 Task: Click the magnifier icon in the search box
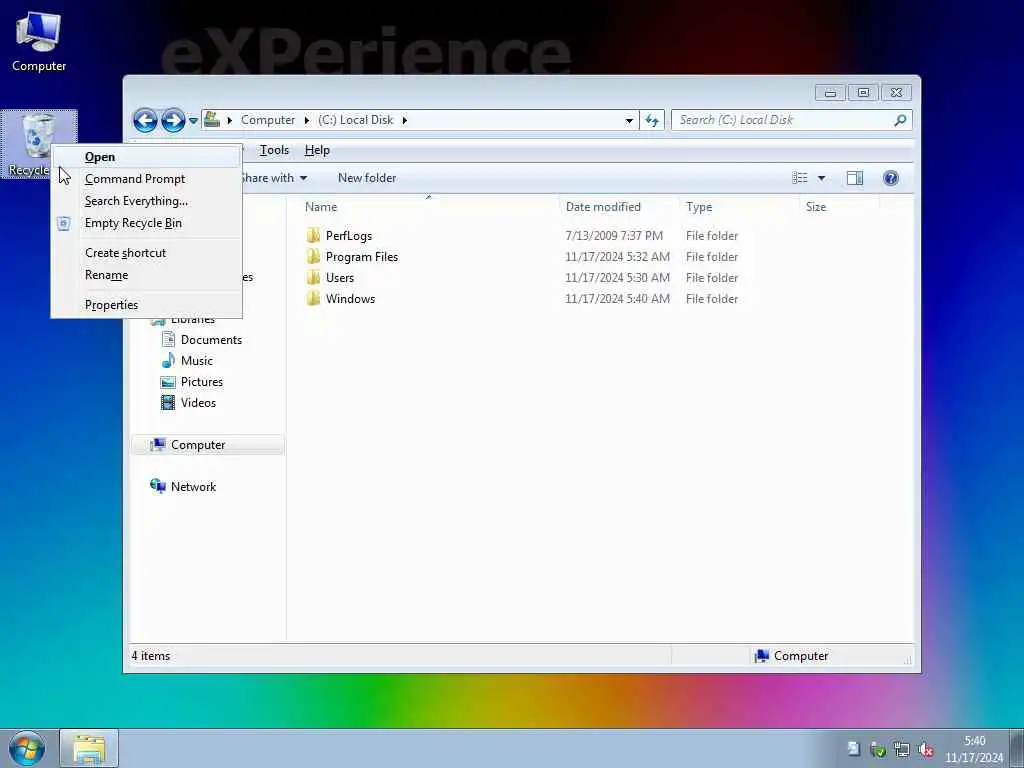900,120
